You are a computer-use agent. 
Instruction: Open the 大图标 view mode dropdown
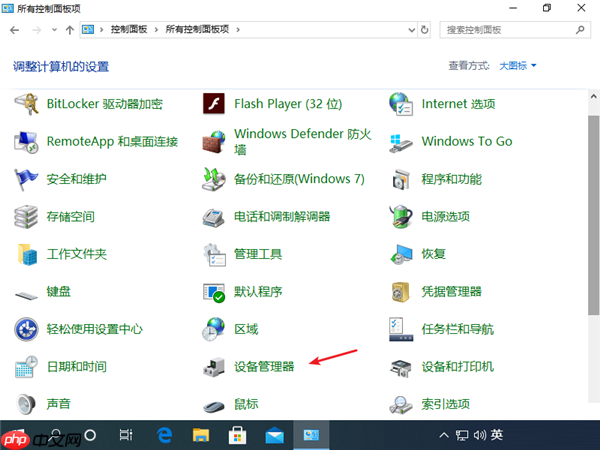(518, 66)
